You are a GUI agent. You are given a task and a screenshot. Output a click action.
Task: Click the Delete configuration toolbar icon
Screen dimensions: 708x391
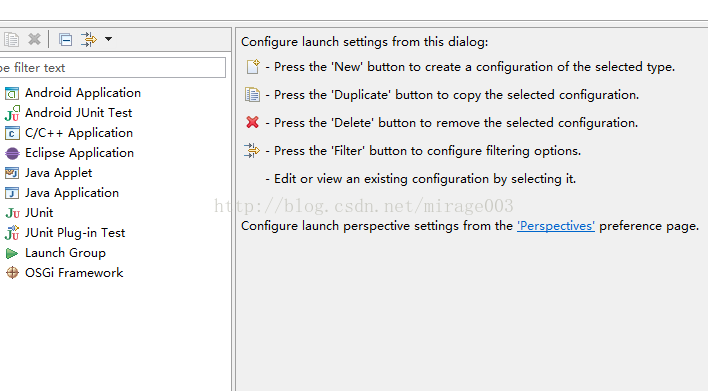pyautogui.click(x=34, y=39)
